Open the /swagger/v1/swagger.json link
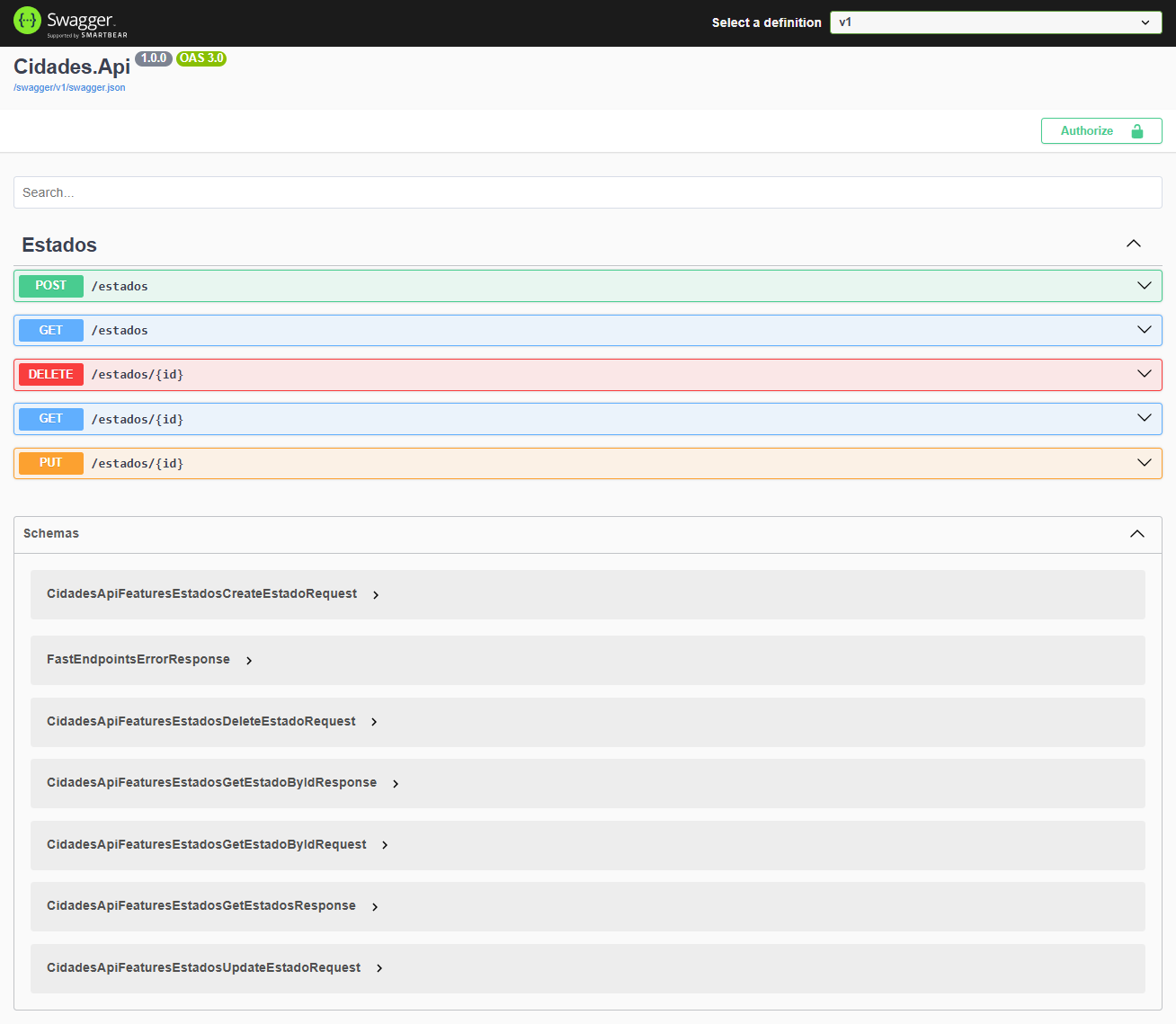The height and width of the screenshot is (1024, 1176). [x=69, y=87]
